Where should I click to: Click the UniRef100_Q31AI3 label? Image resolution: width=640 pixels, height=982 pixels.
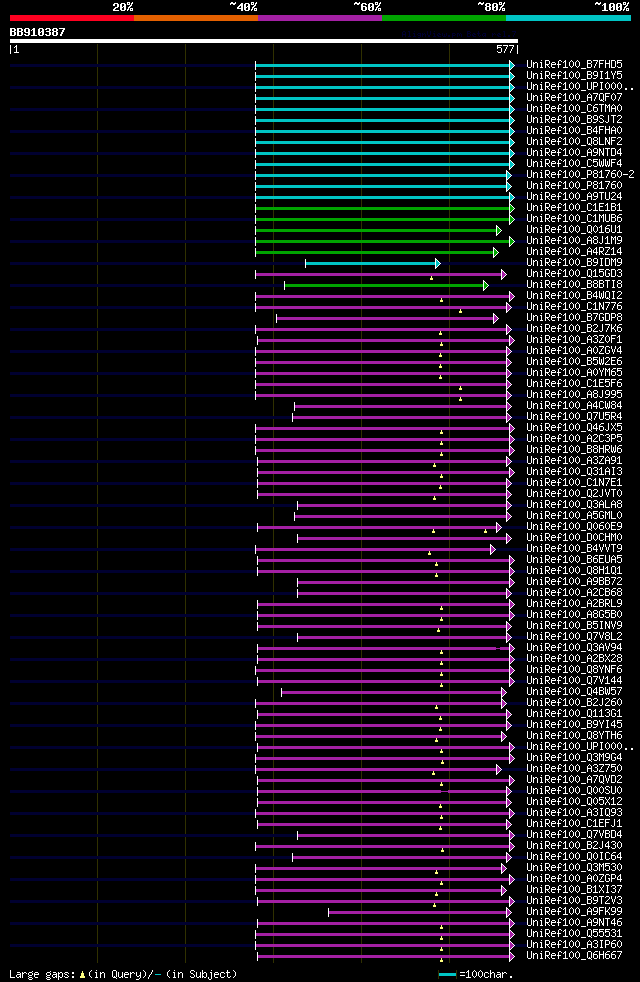pyautogui.click(x=574, y=472)
